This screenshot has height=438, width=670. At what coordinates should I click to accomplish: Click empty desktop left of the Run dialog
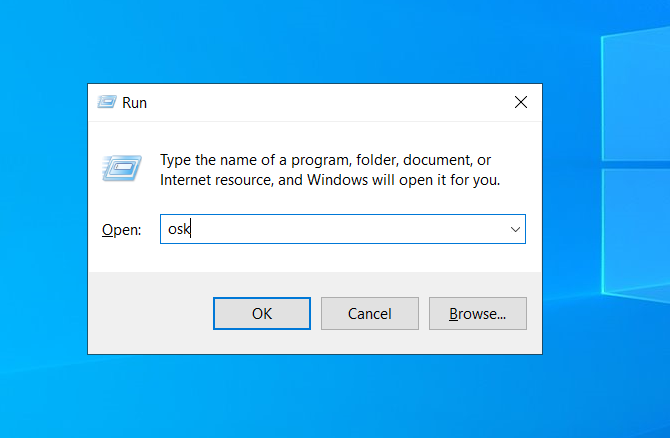tap(43, 219)
